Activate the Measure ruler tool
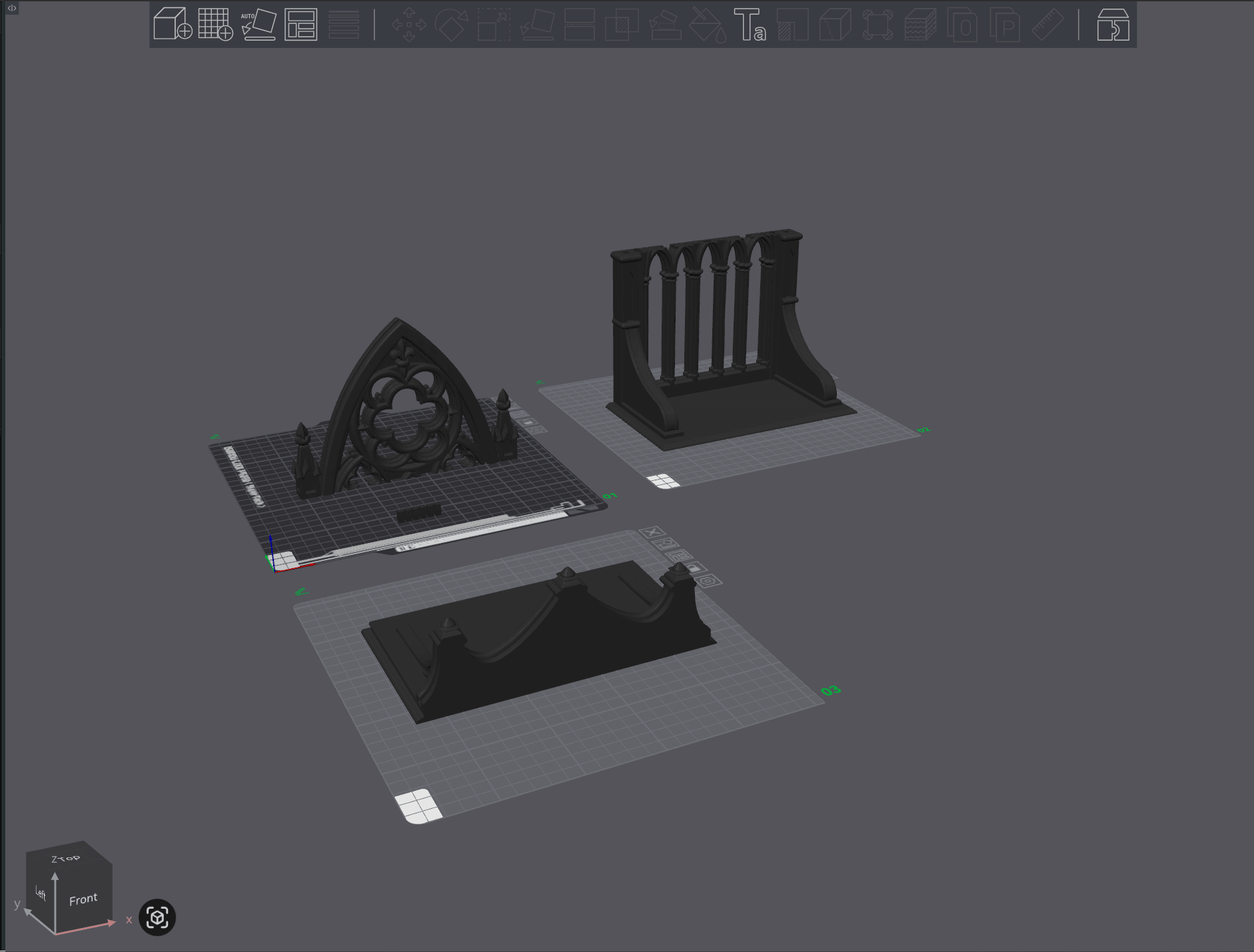Viewport: 1254px width, 952px height. coord(1048,25)
